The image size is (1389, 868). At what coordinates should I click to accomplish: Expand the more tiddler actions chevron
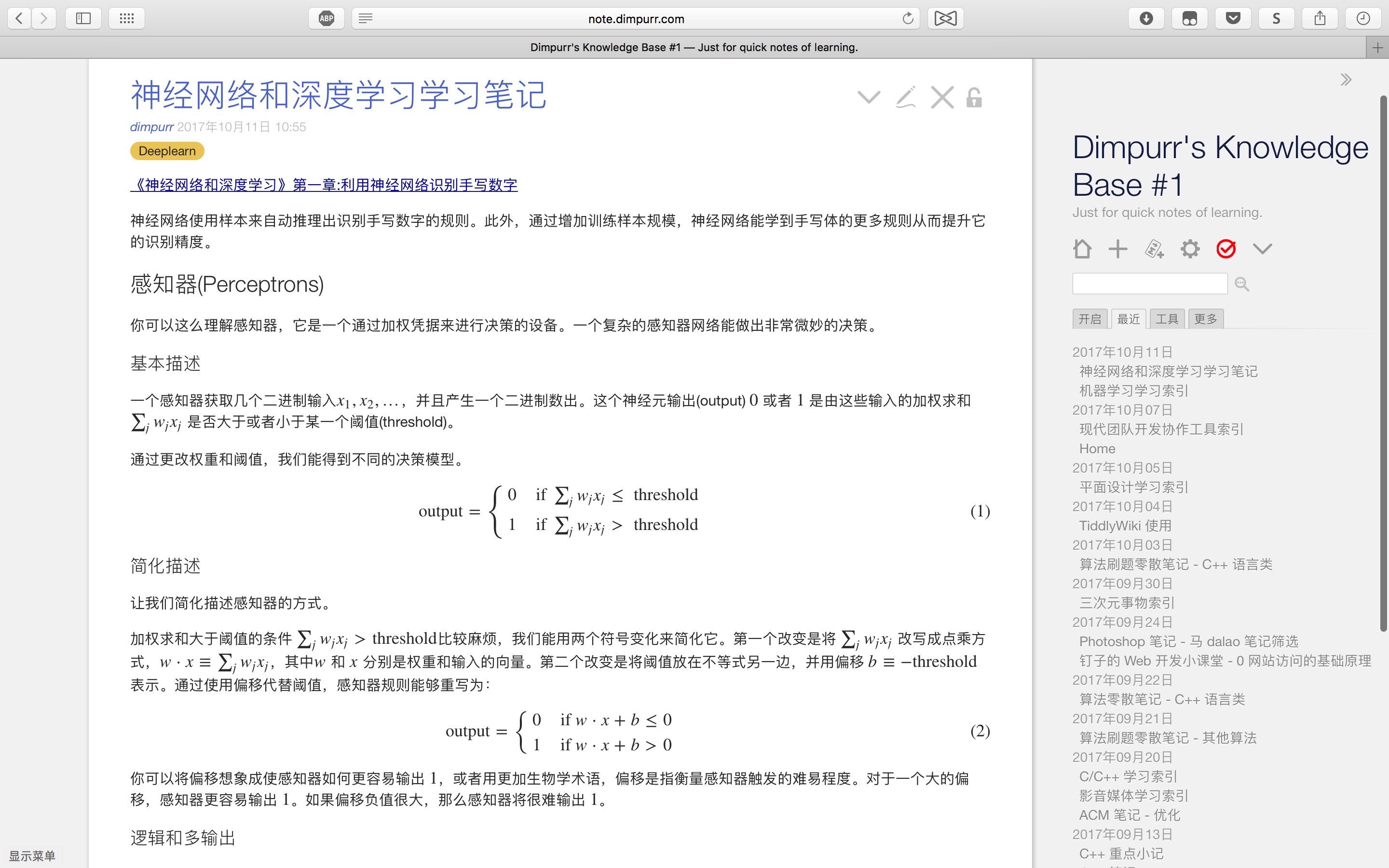click(x=869, y=97)
